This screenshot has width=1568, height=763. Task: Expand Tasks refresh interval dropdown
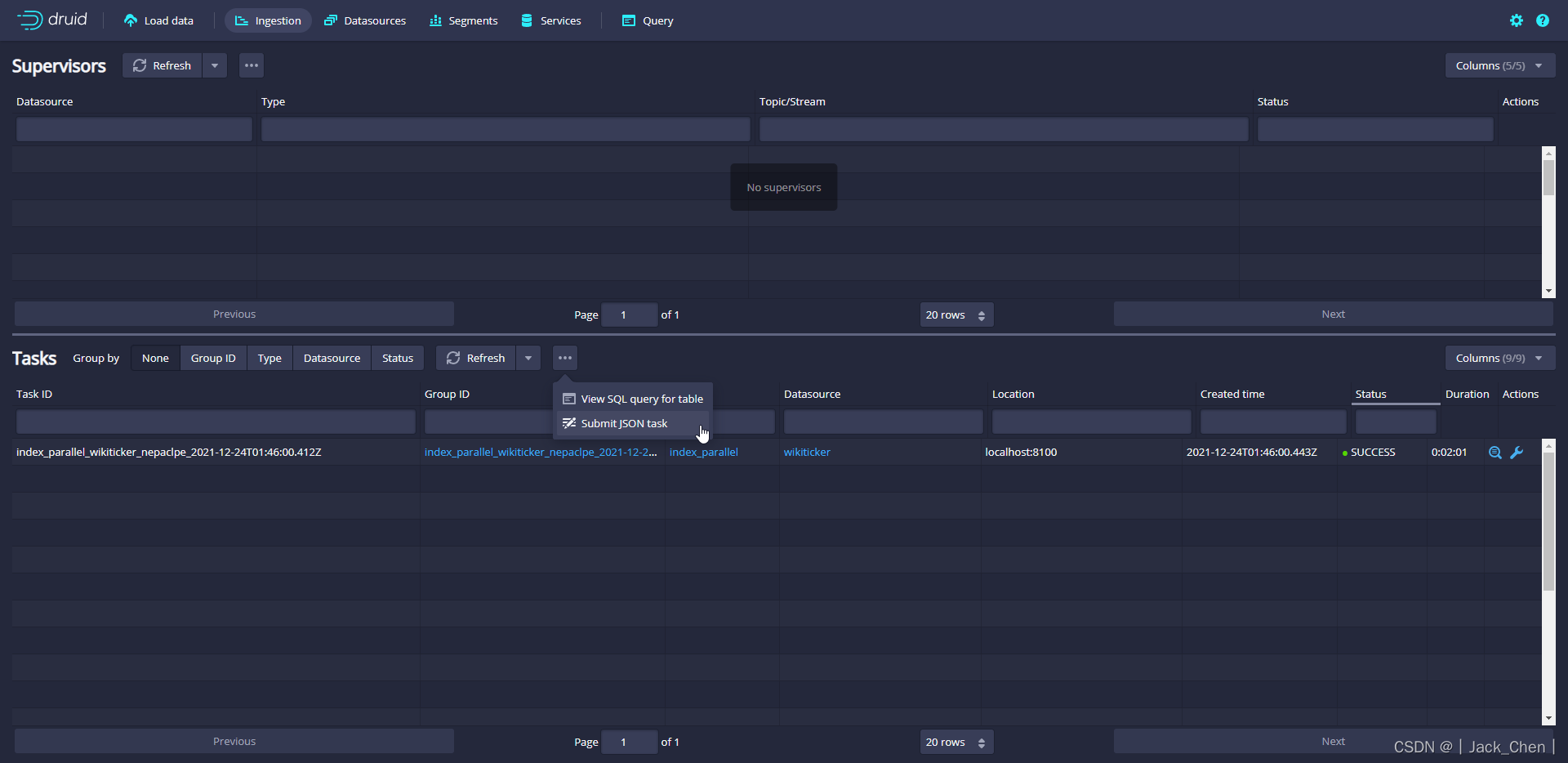(x=528, y=358)
